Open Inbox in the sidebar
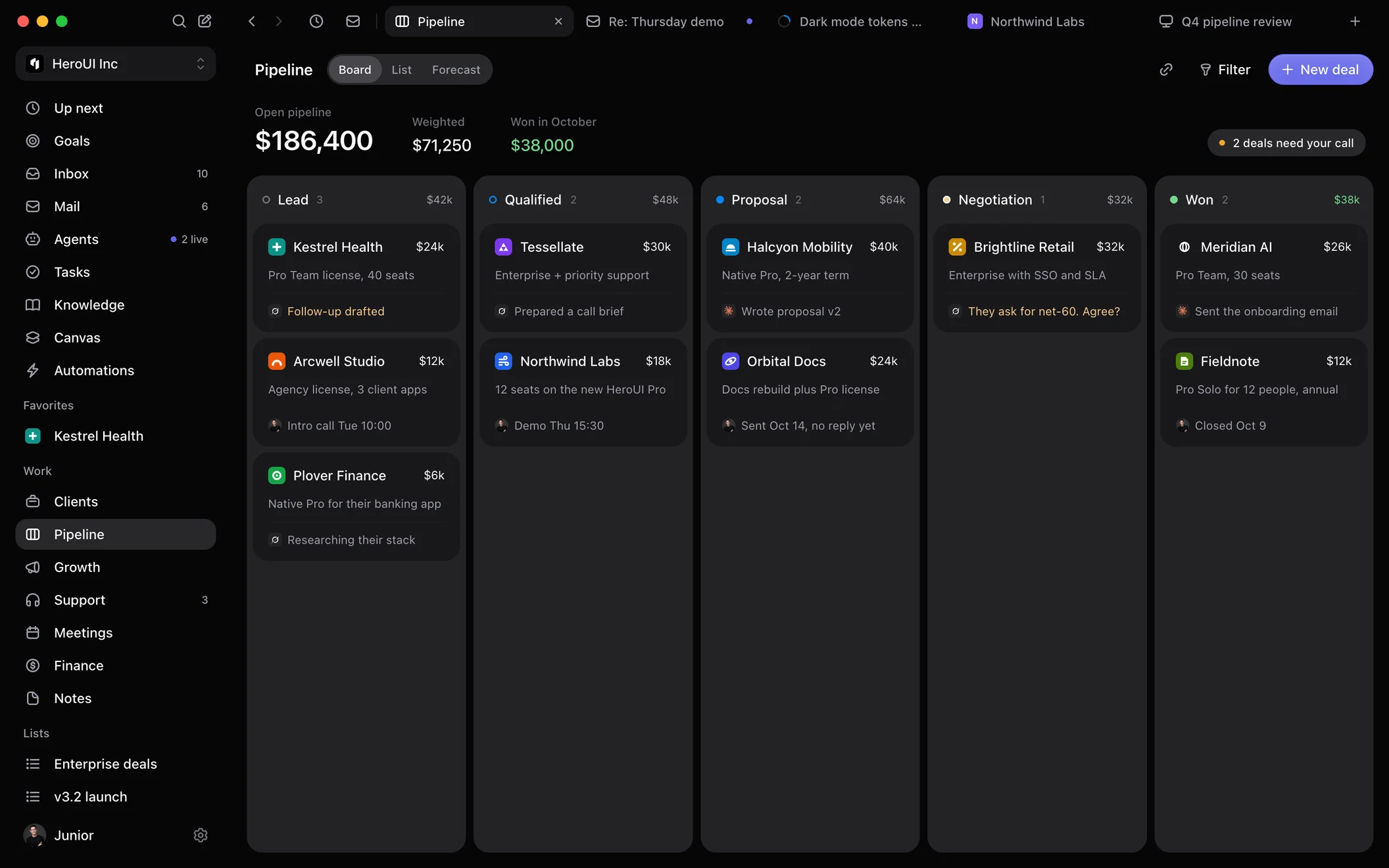 coord(116,174)
